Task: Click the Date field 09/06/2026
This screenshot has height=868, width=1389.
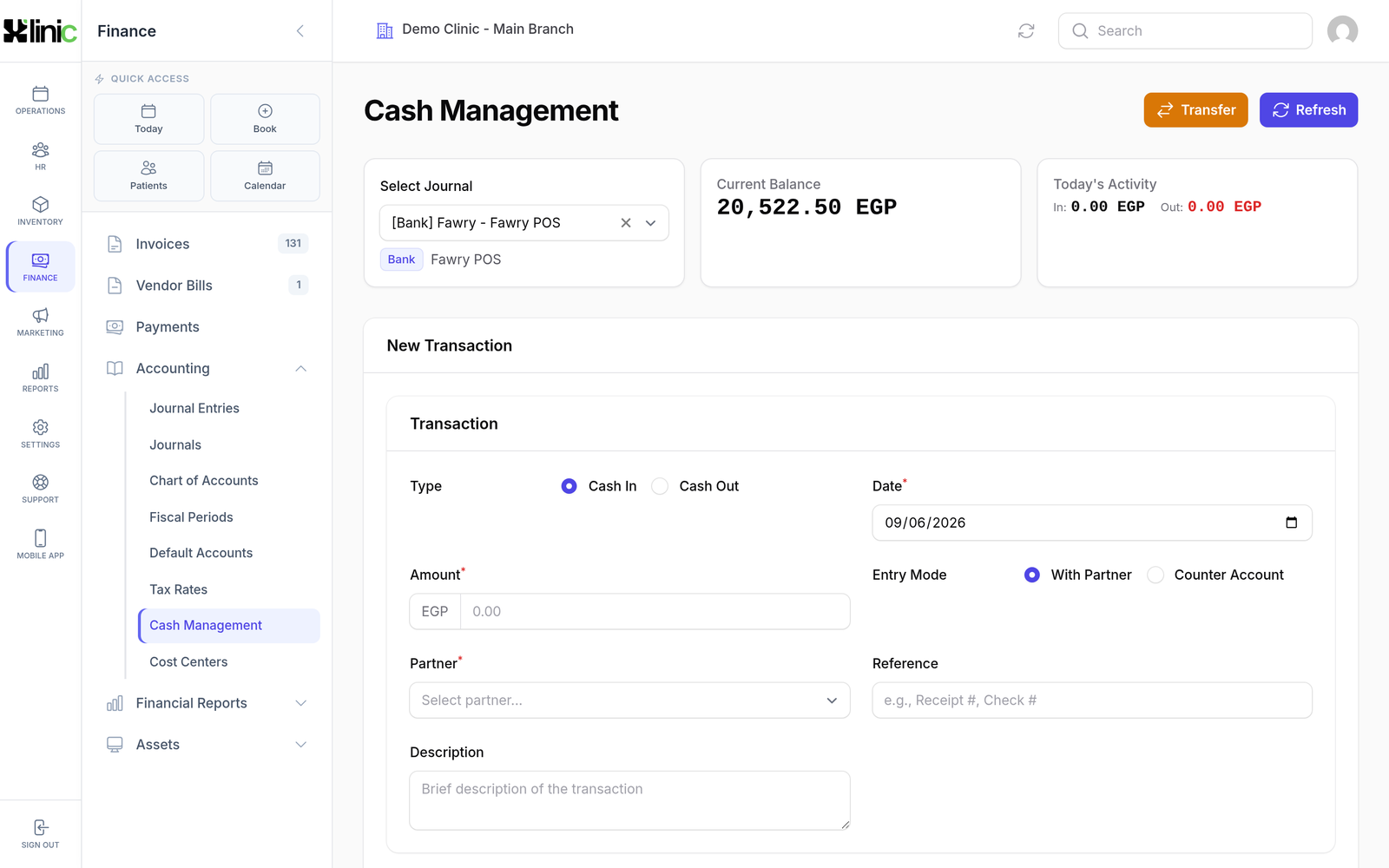Action: tap(1092, 523)
